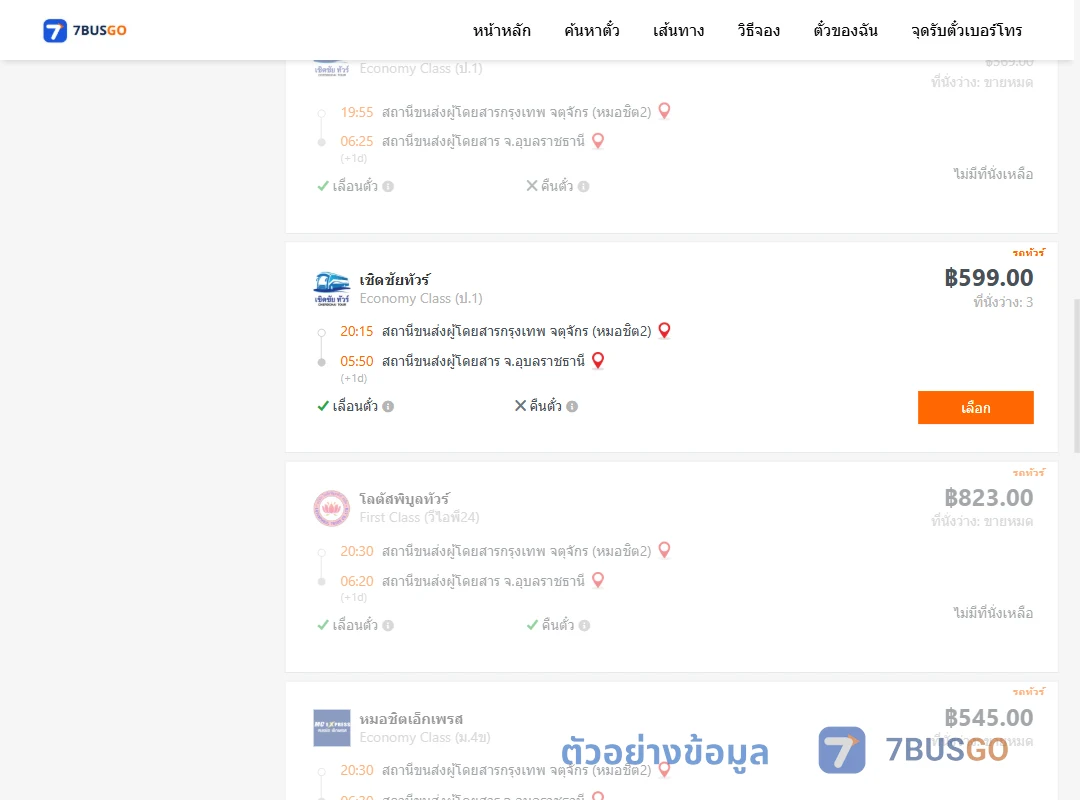Click info icon next to คืนตั๋ว of โลตัสพิบูลทัวร์ trip
The height and width of the screenshot is (800, 1080).
pyautogui.click(x=584, y=626)
